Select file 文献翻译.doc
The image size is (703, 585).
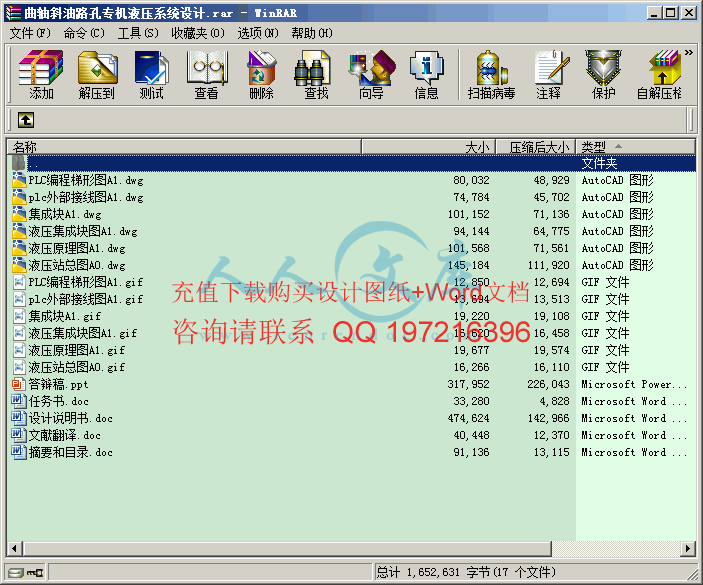[x=352, y=435]
